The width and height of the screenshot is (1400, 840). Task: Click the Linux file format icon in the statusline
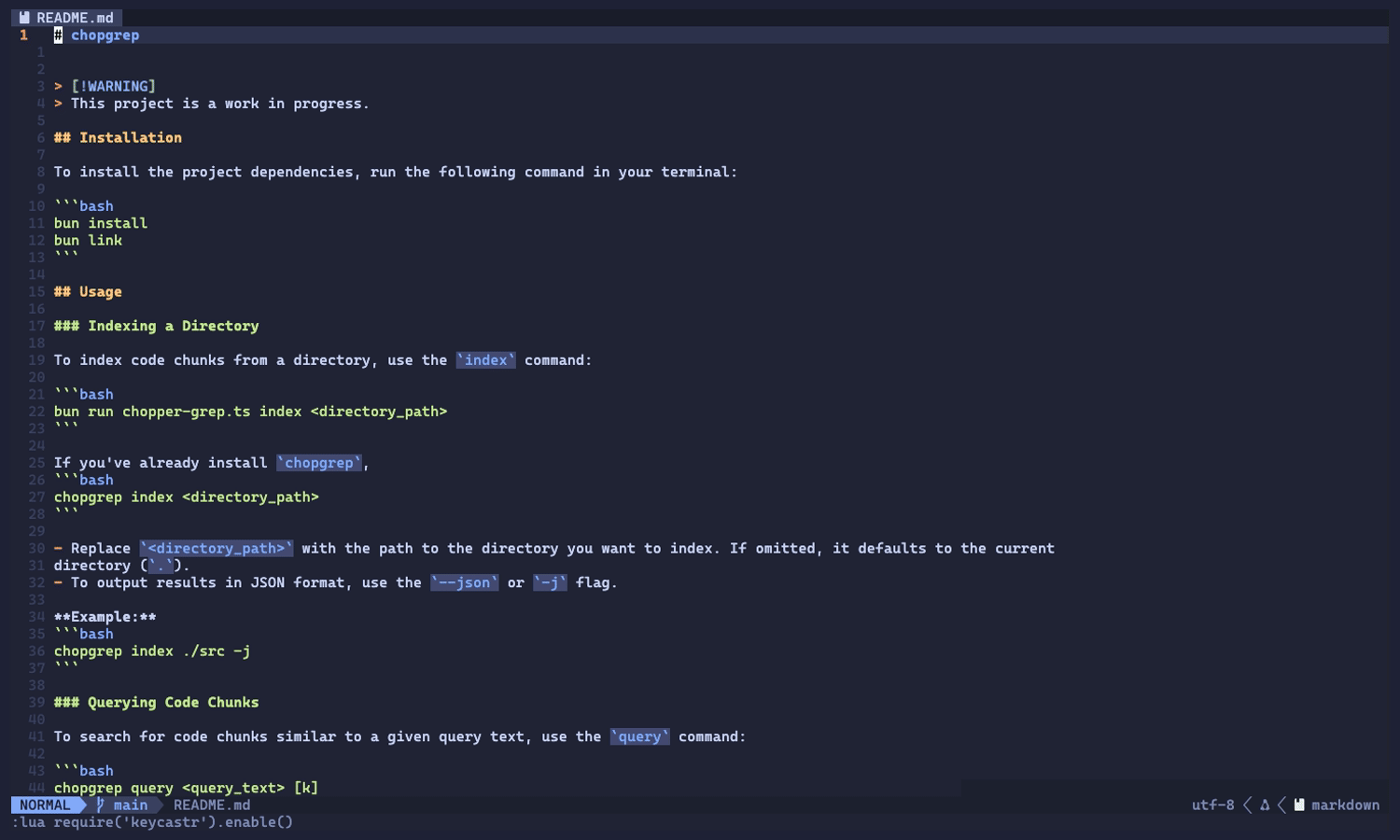[x=1265, y=805]
